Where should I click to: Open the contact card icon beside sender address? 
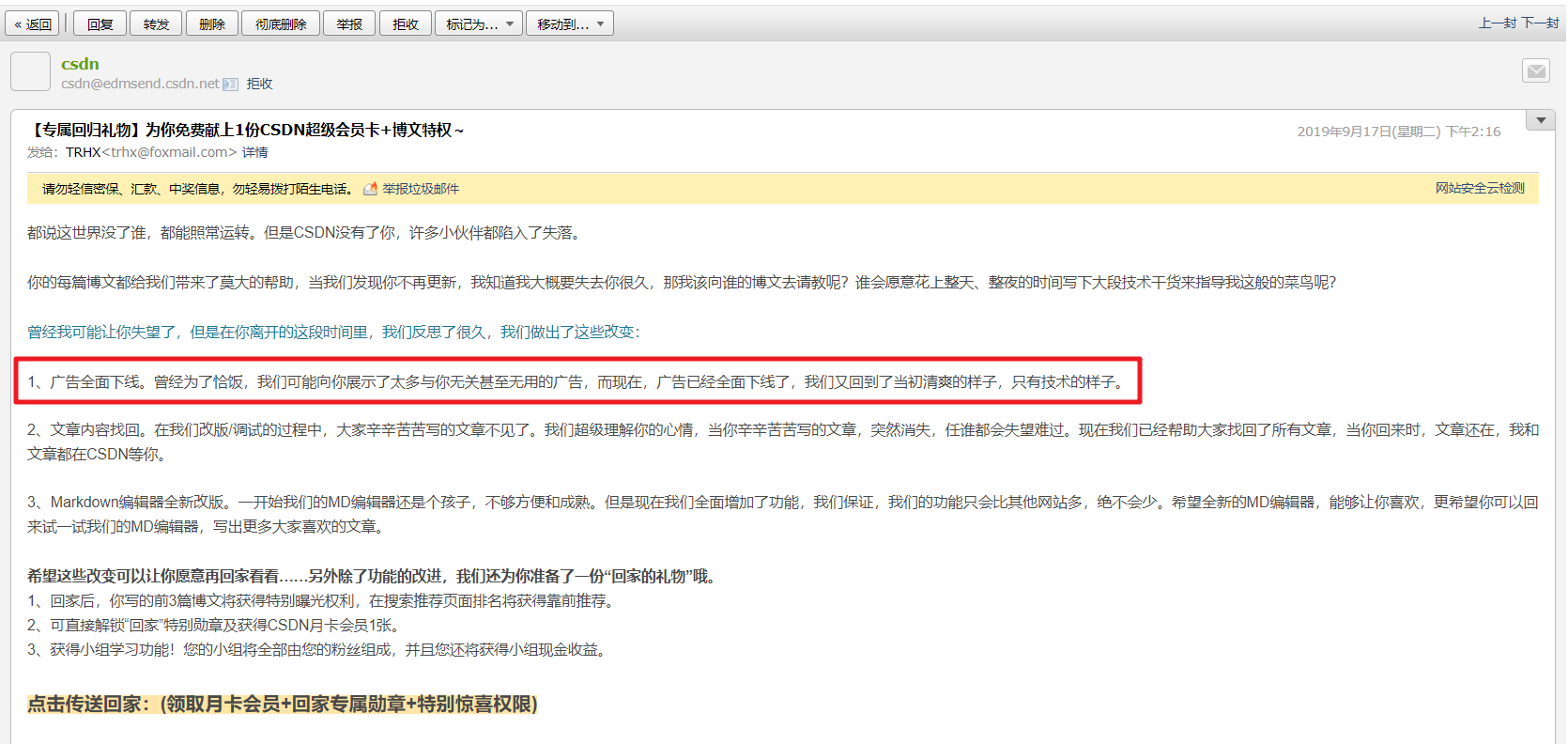(231, 84)
